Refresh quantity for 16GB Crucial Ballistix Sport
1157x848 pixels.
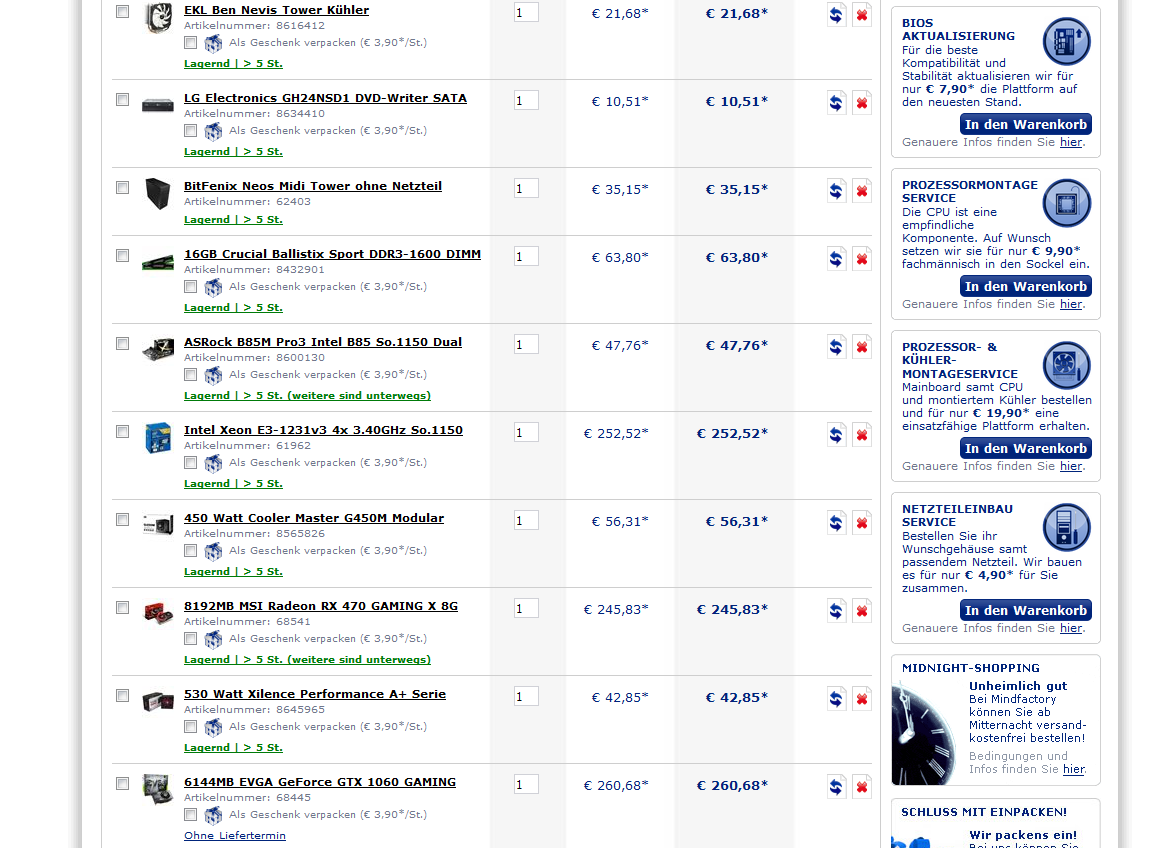(x=835, y=259)
